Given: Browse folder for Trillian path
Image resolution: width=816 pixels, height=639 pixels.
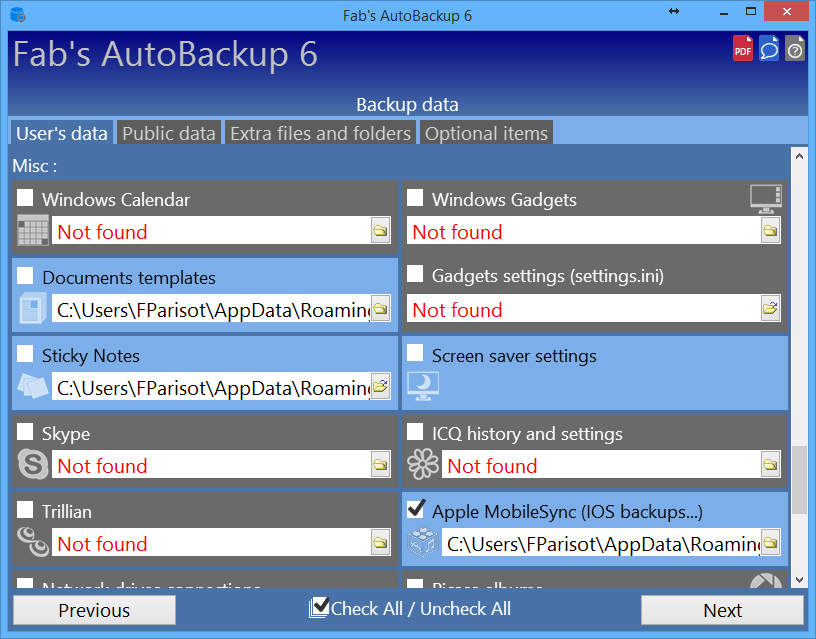Looking at the screenshot, I should (381, 542).
